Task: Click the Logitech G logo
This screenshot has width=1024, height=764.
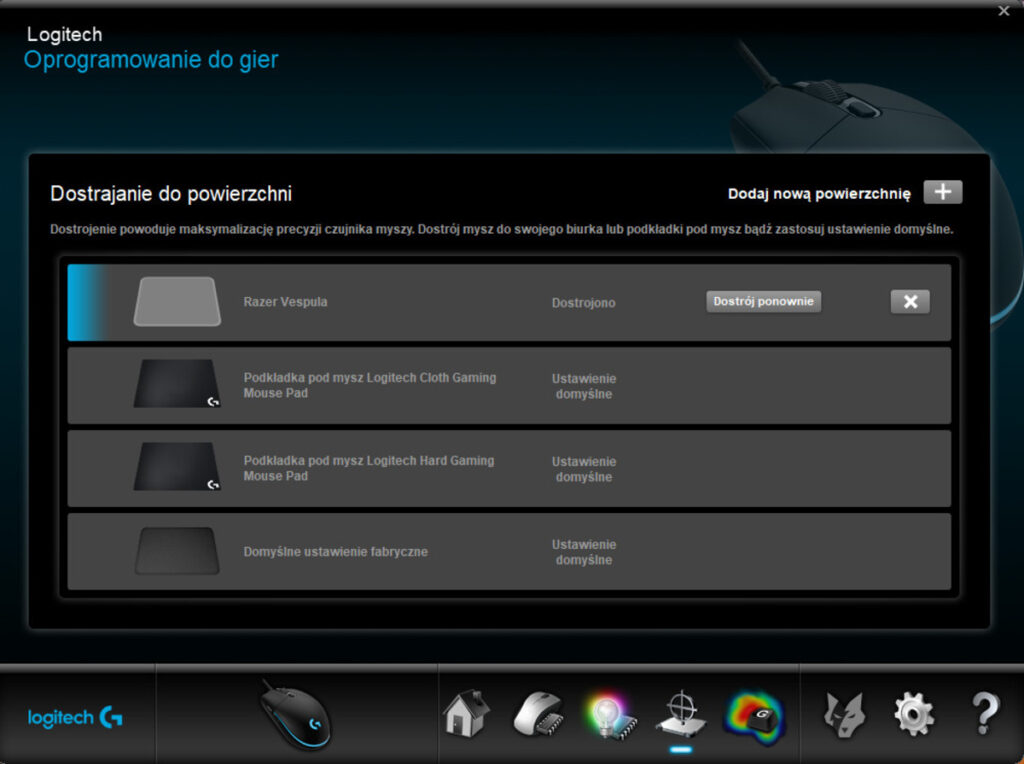Action: pyautogui.click(x=75, y=718)
